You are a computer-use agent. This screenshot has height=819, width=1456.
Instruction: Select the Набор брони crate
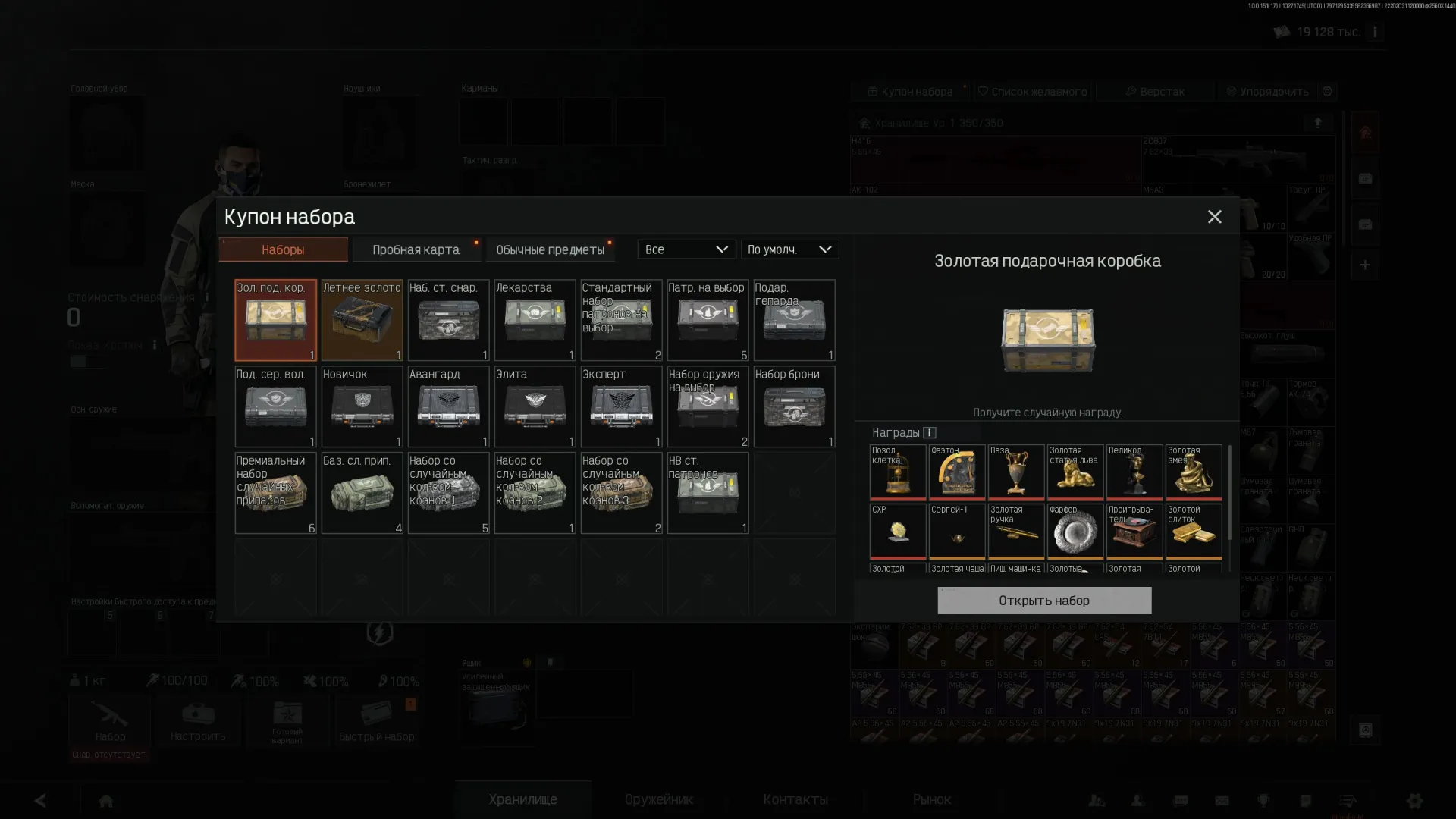click(794, 406)
